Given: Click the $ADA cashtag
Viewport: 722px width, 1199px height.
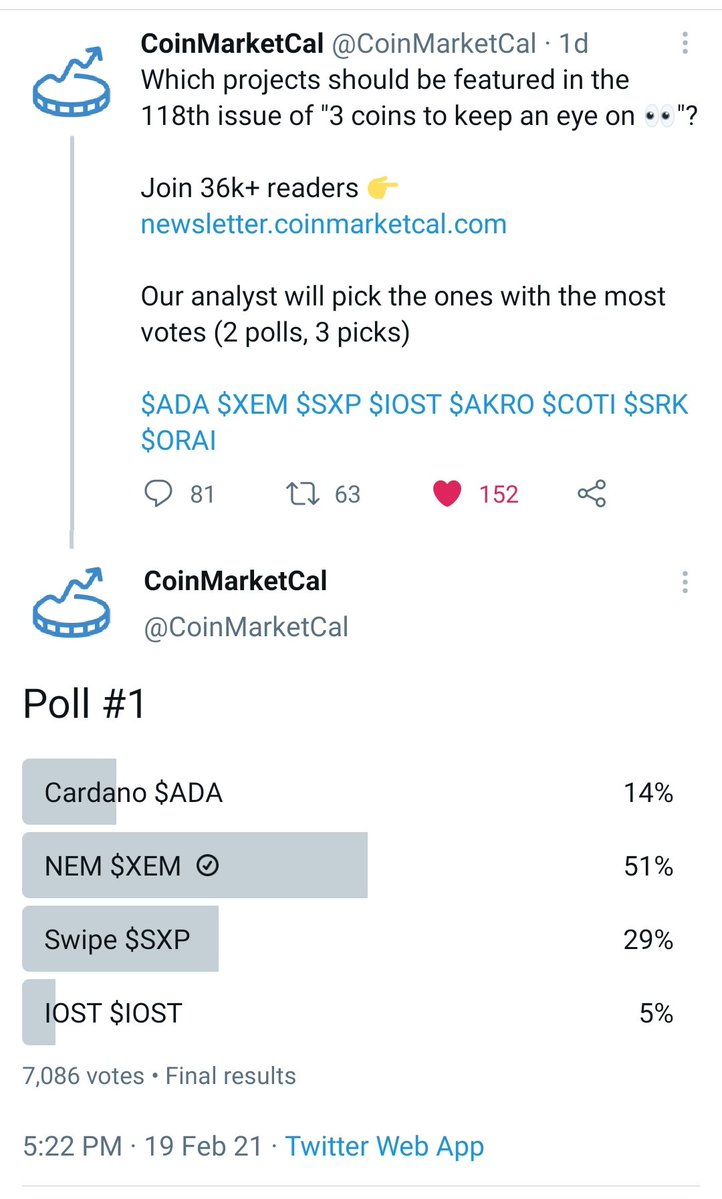Looking at the screenshot, I should (x=175, y=404).
